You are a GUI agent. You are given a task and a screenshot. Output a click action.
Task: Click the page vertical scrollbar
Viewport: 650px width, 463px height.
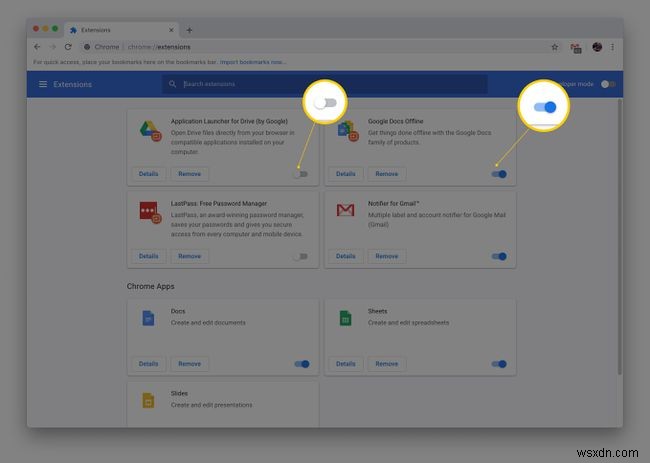(x=620, y=236)
